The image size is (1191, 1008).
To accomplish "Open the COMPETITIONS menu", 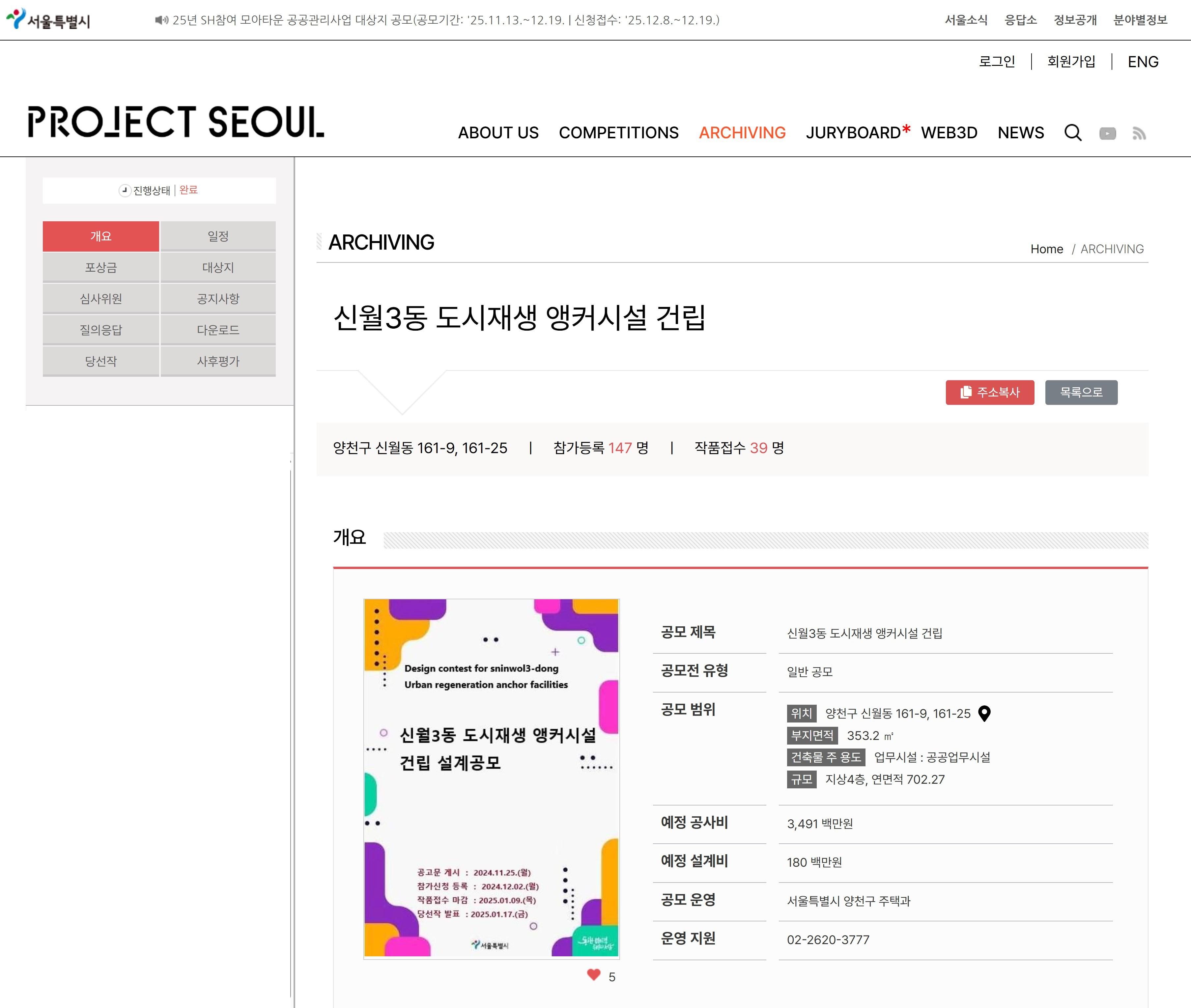I will click(618, 133).
